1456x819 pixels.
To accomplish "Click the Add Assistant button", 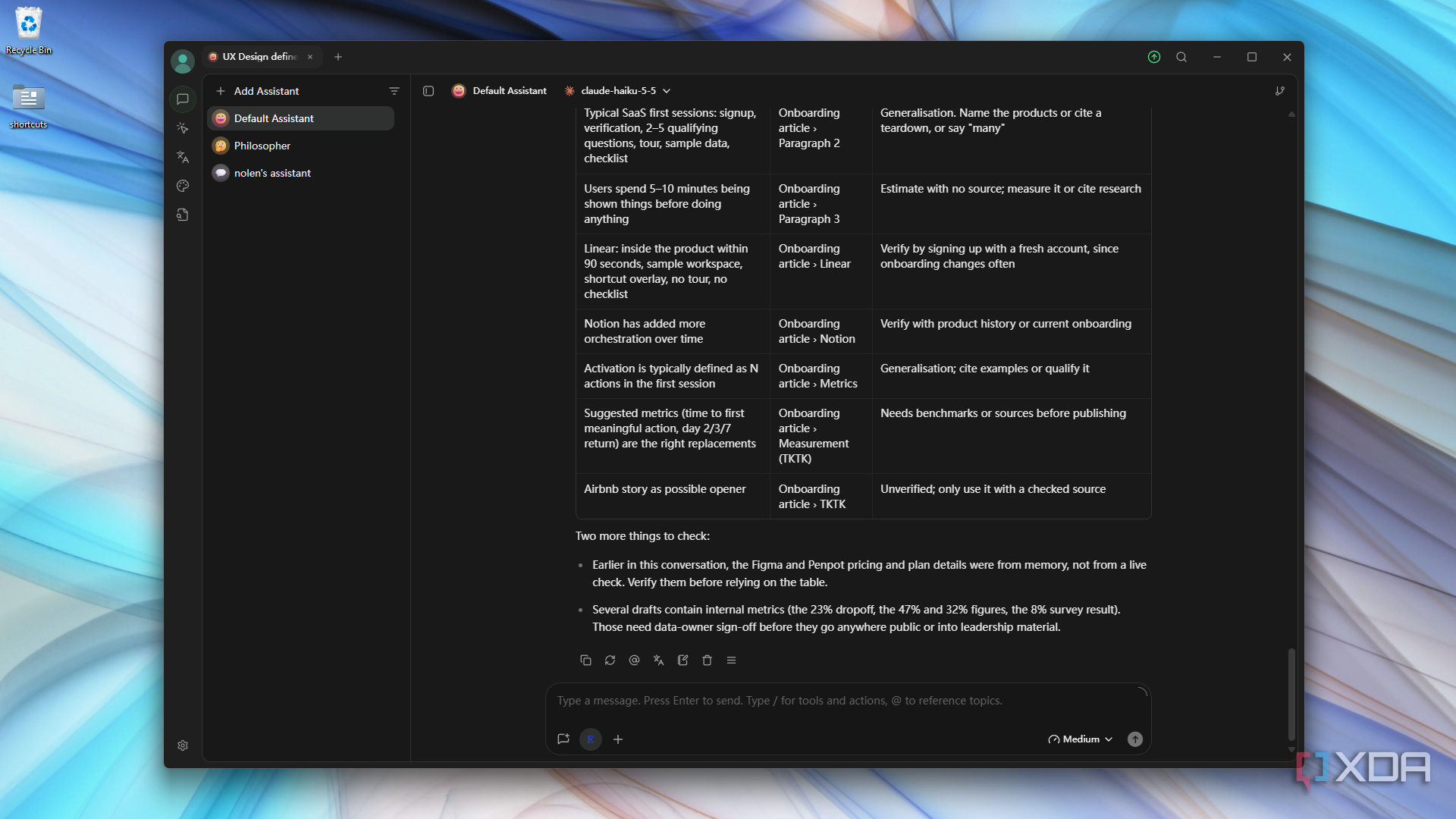I will coord(258,91).
